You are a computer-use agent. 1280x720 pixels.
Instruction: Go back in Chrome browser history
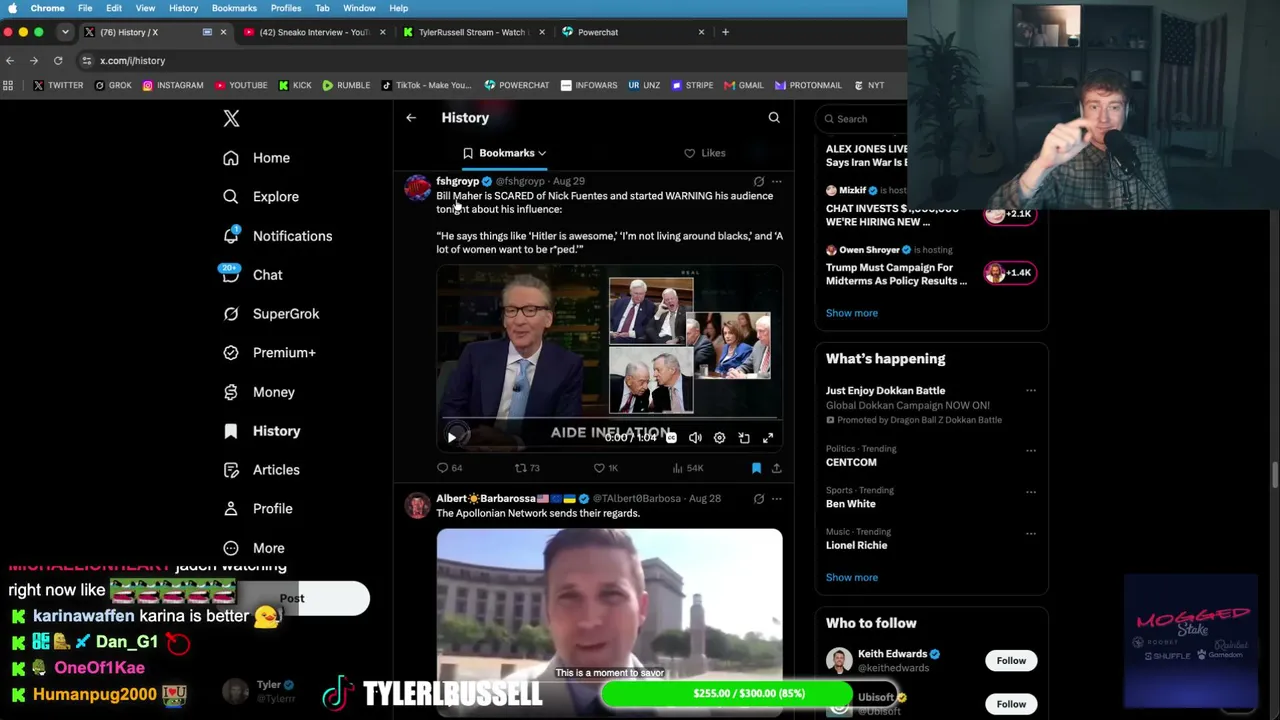pos(10,61)
